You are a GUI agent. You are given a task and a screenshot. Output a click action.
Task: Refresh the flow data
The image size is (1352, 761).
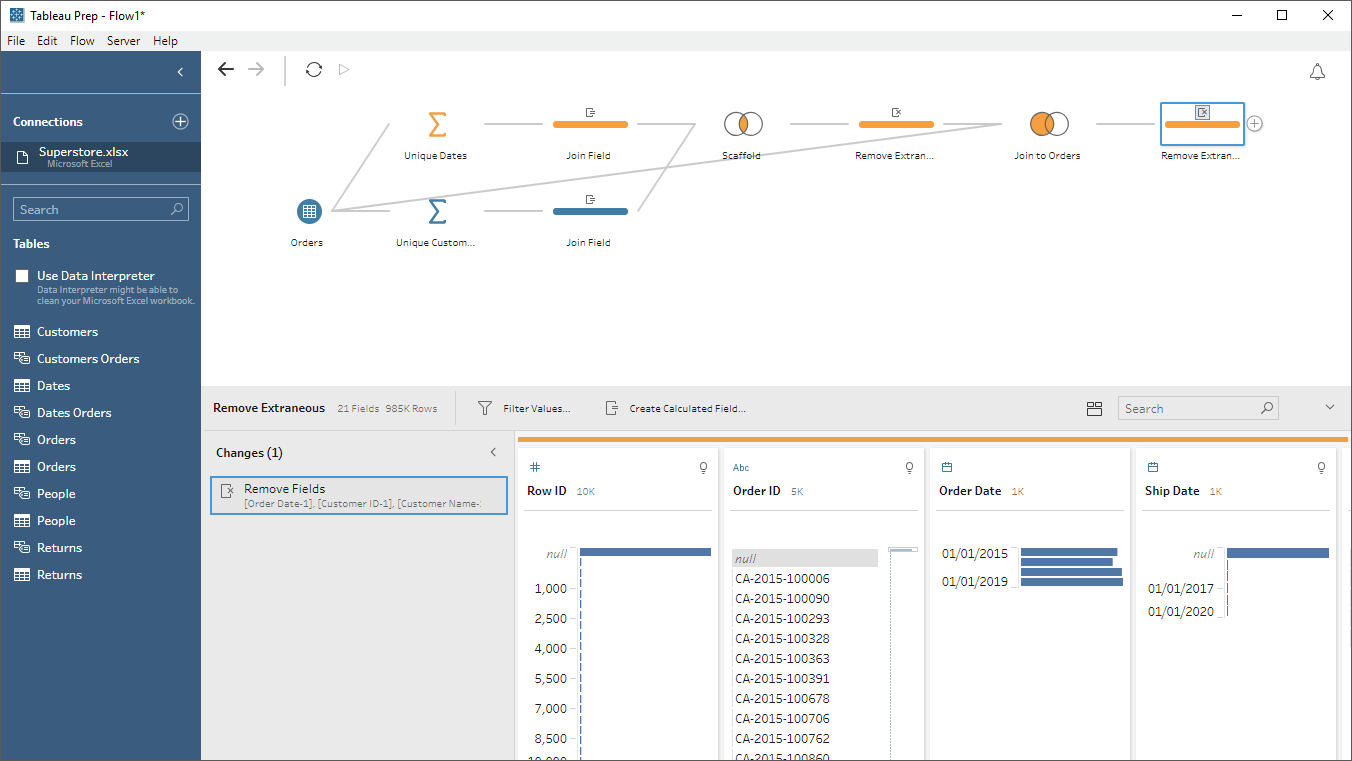[314, 69]
